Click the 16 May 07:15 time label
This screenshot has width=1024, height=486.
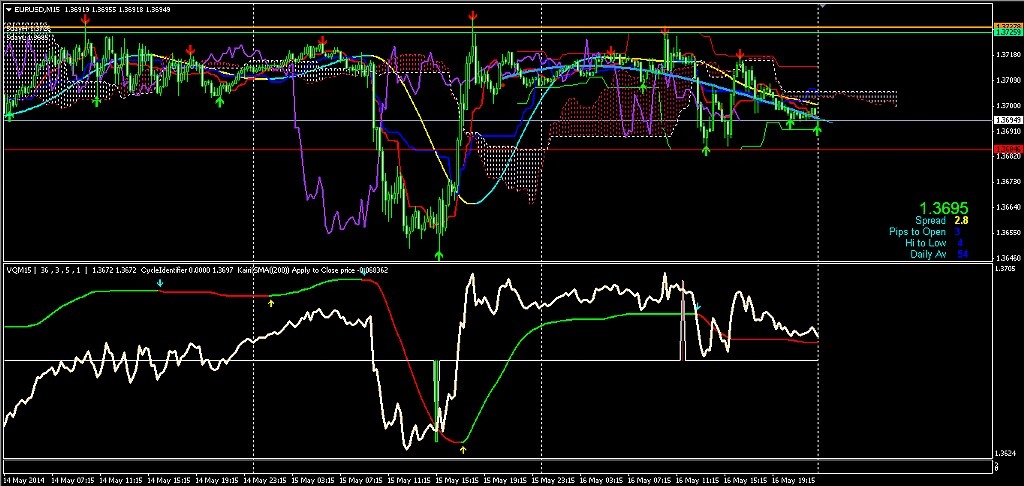point(650,480)
